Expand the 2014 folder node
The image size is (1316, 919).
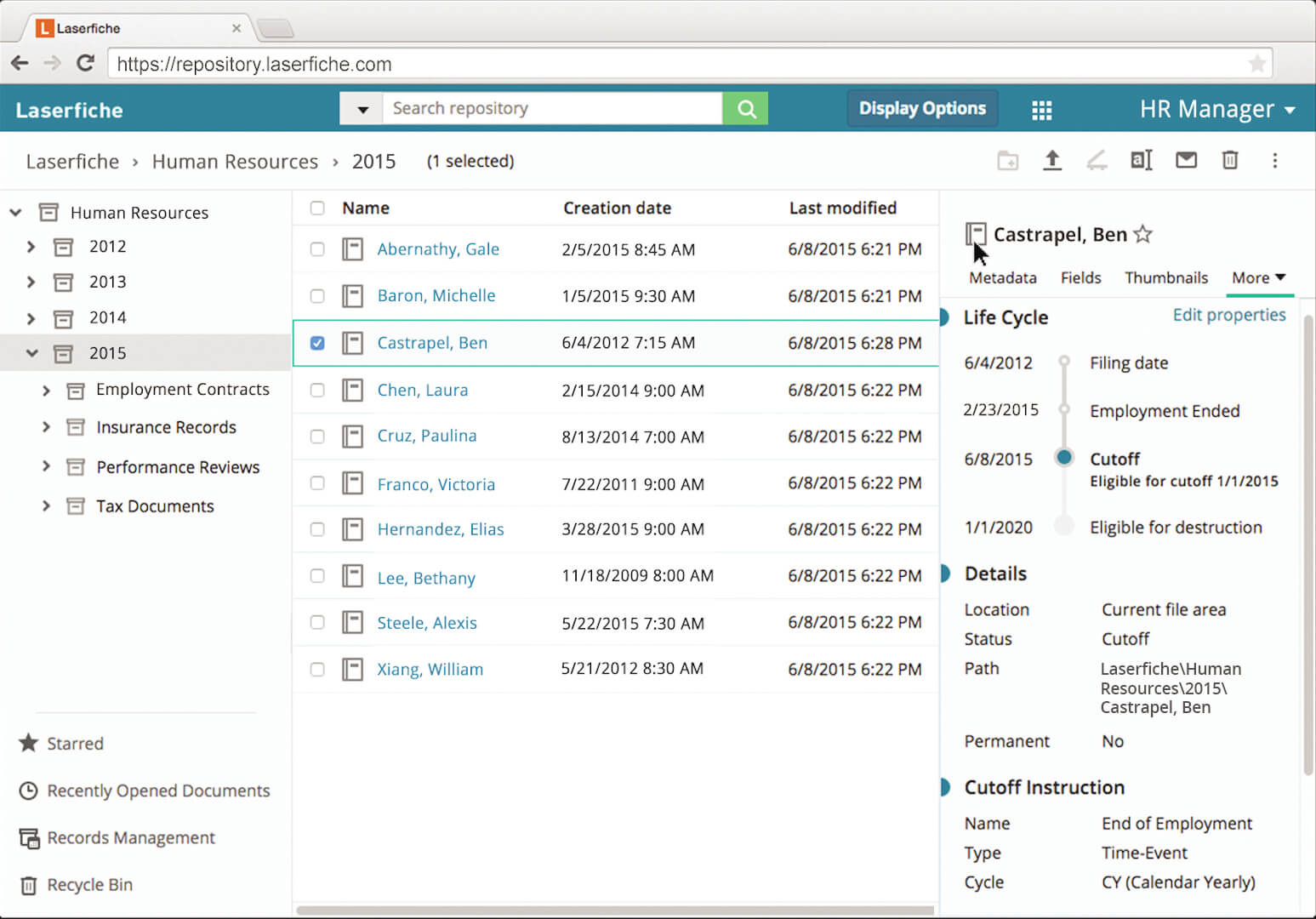click(31, 318)
